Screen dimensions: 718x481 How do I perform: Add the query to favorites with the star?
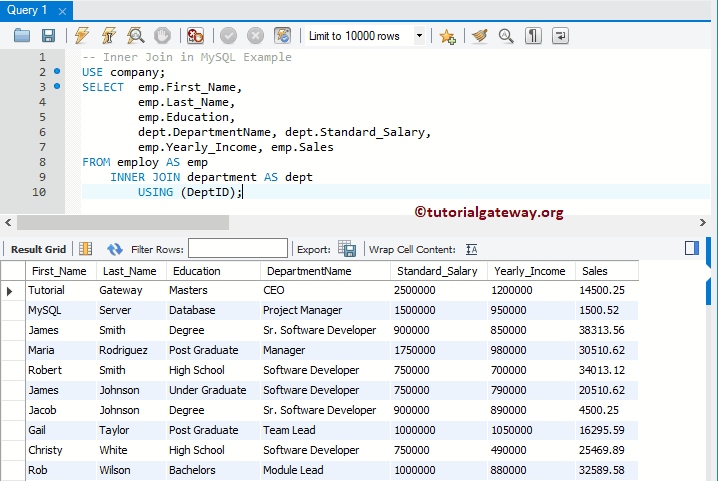(447, 36)
